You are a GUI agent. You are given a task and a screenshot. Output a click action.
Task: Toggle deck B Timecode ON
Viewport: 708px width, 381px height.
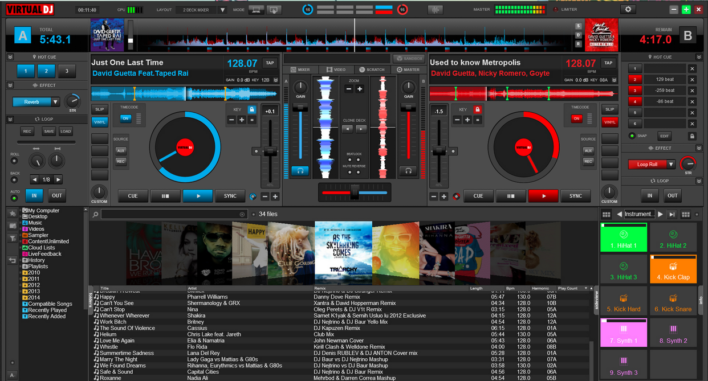(576, 118)
